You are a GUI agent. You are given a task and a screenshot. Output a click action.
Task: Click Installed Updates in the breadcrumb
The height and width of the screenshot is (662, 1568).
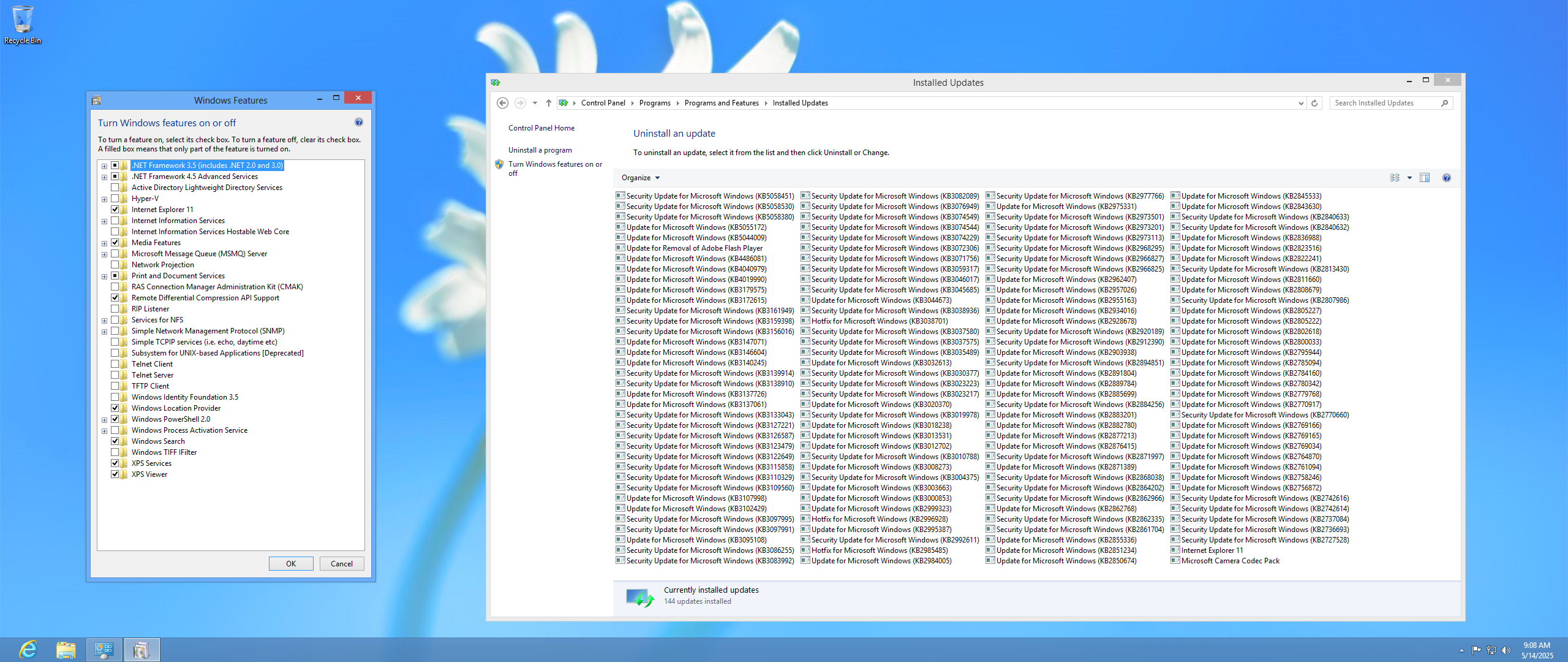coord(800,103)
